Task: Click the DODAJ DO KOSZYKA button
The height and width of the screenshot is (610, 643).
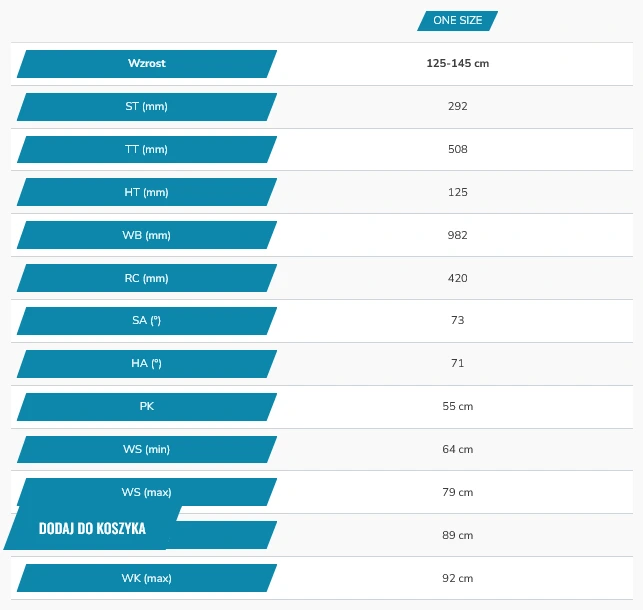Action: (x=92, y=528)
